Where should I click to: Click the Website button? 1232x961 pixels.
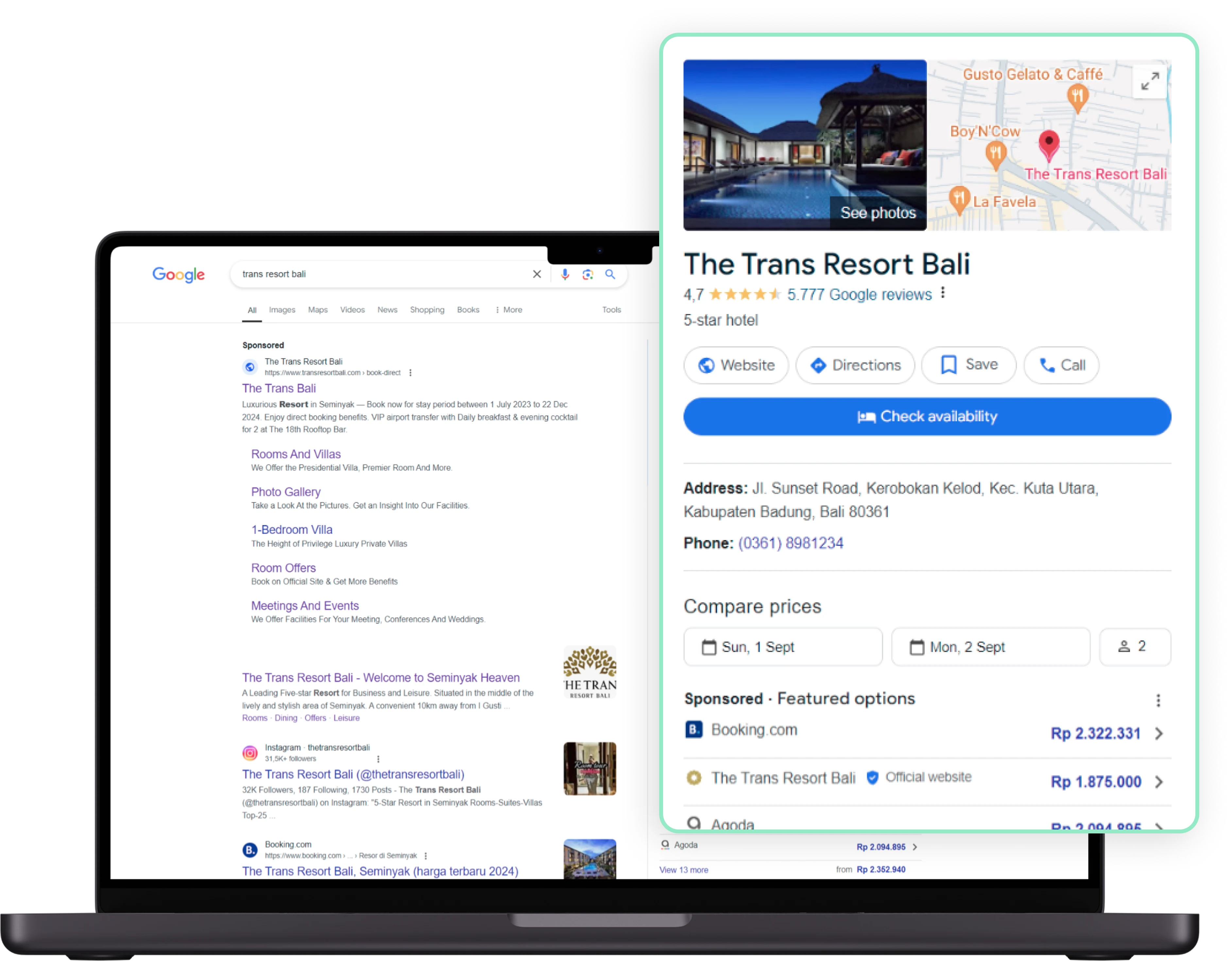(736, 365)
